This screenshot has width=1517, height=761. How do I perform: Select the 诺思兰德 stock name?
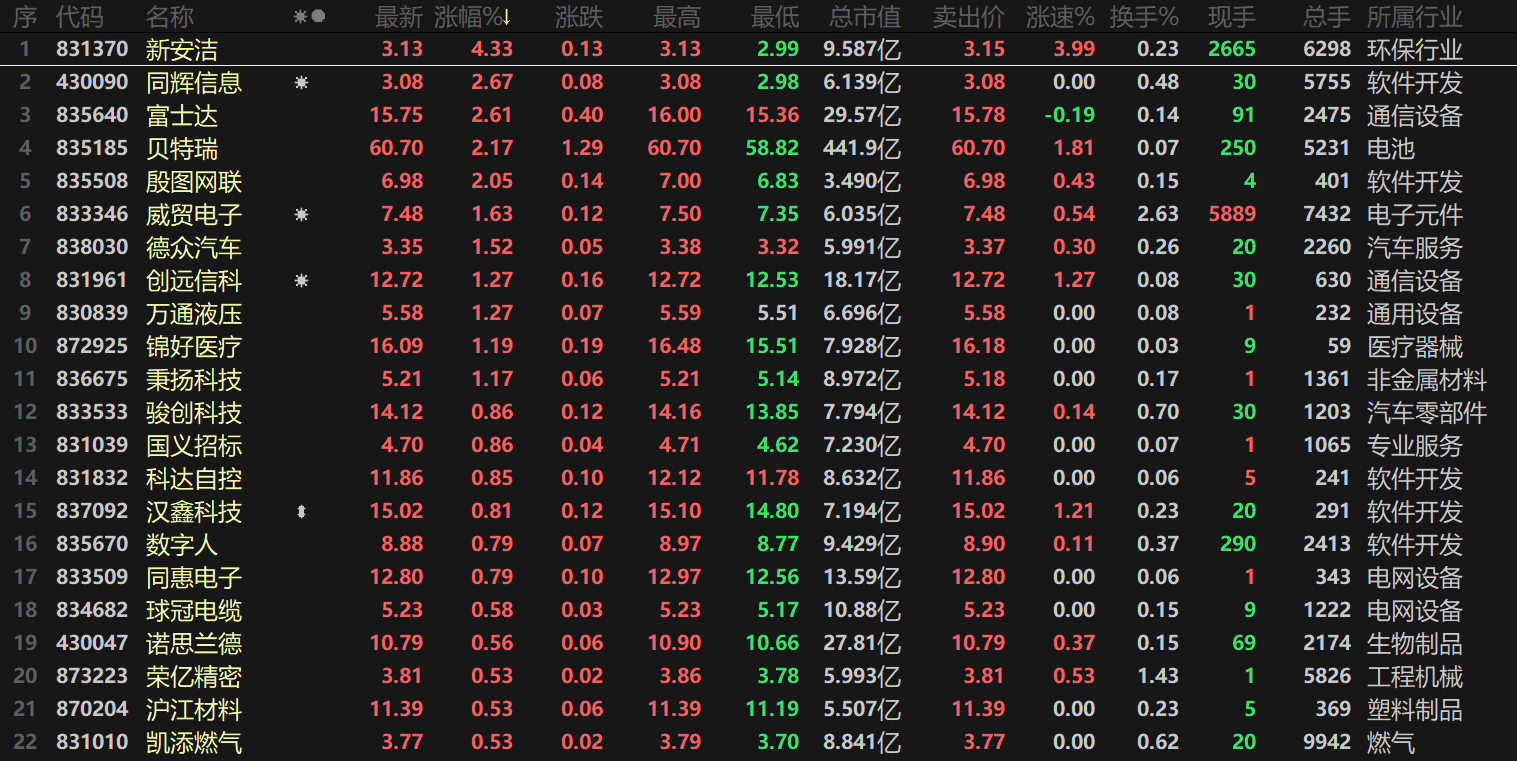194,644
